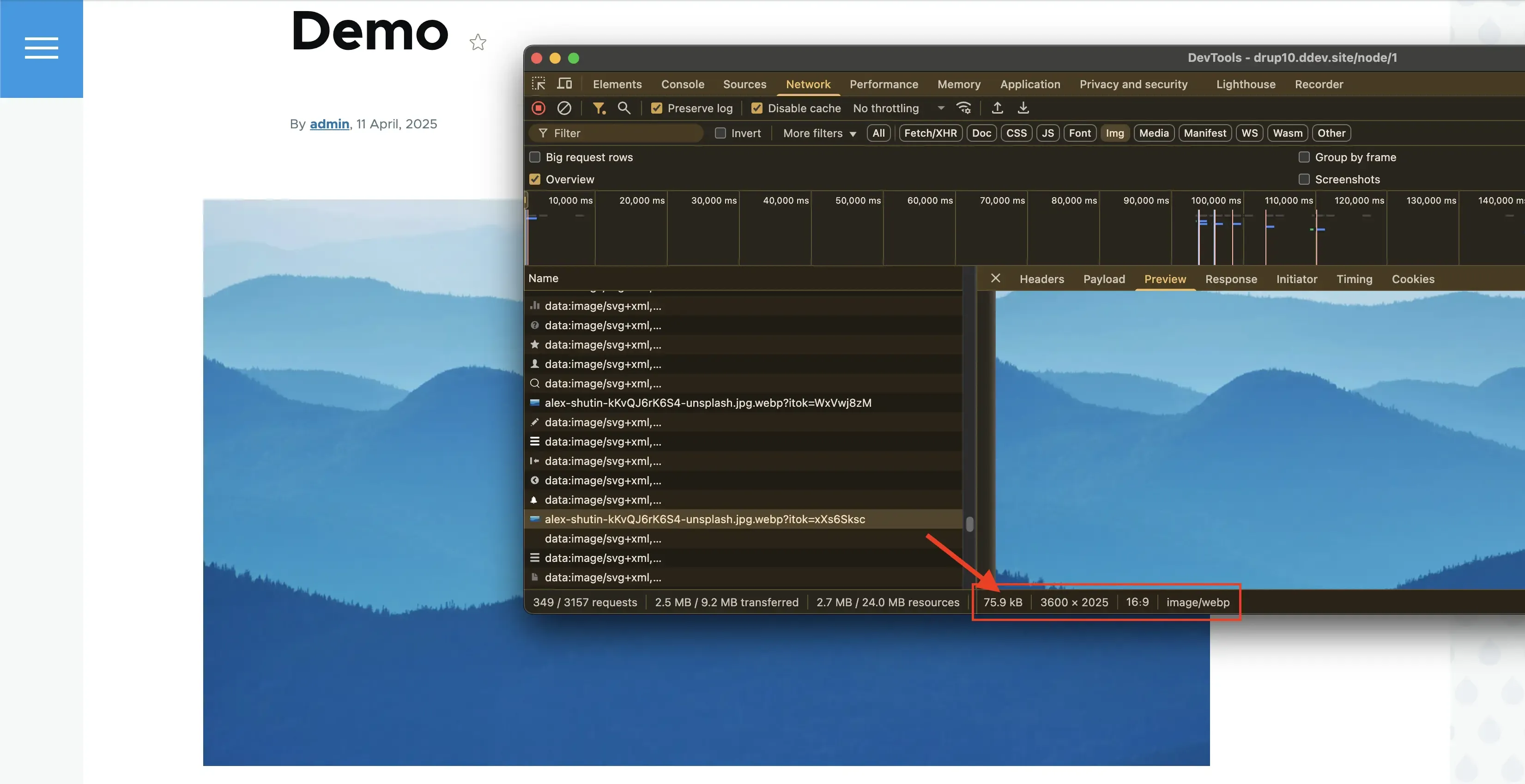This screenshot has height=784, width=1525.
Task: Disable the cache checkbox
Action: click(756, 108)
